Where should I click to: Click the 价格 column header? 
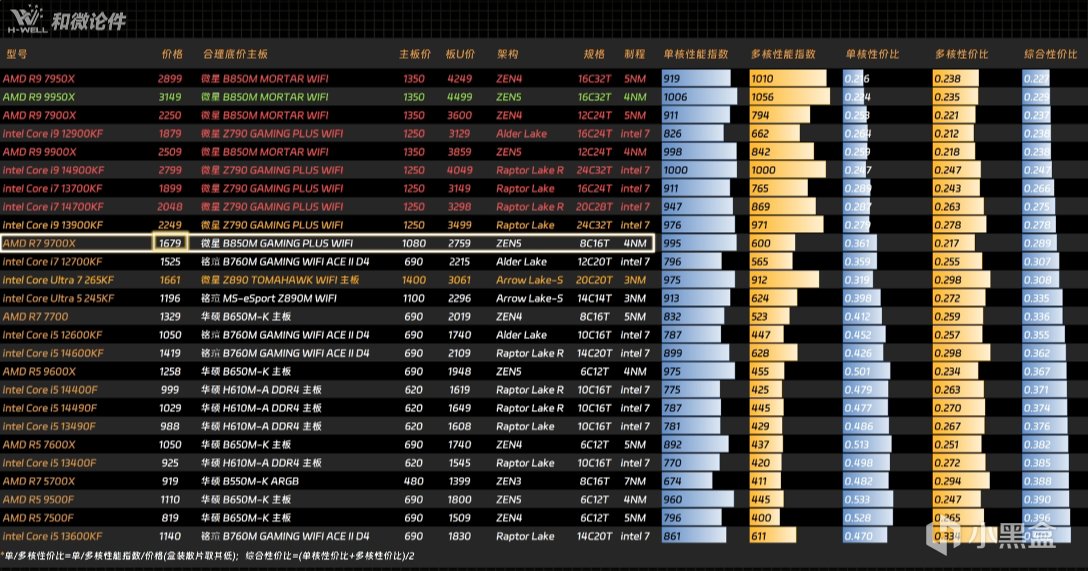click(172, 54)
